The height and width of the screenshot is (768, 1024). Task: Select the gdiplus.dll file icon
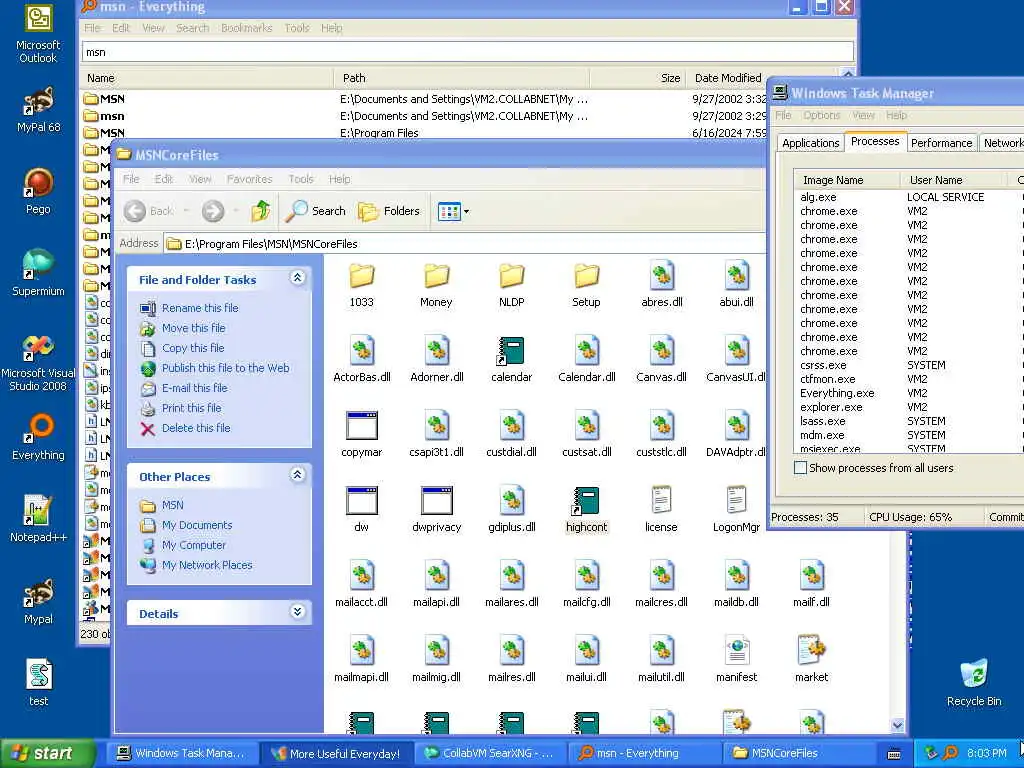click(511, 511)
